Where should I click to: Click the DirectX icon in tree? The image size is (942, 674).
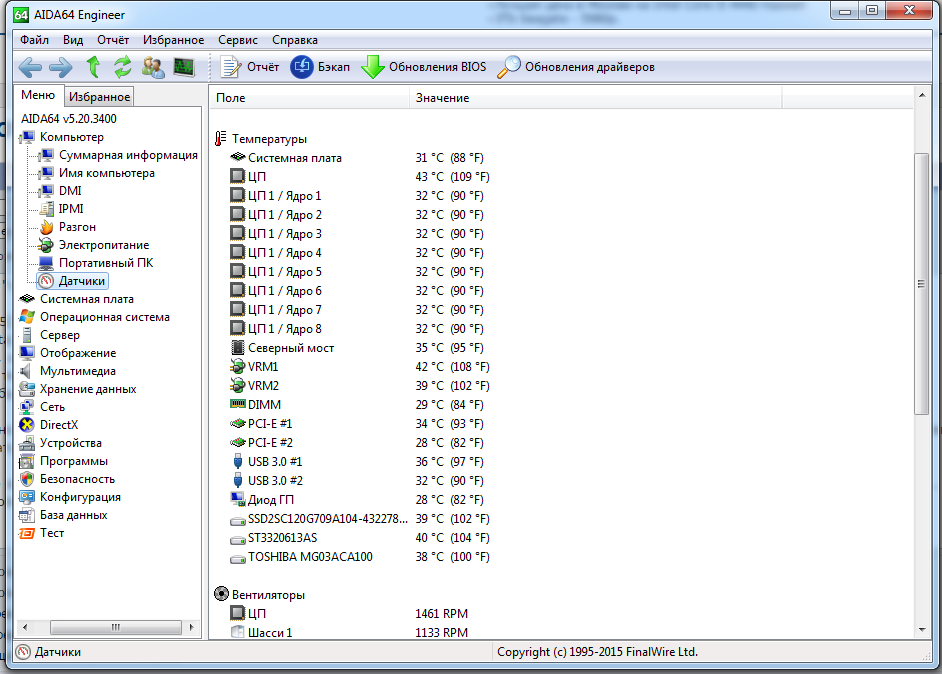tap(27, 425)
